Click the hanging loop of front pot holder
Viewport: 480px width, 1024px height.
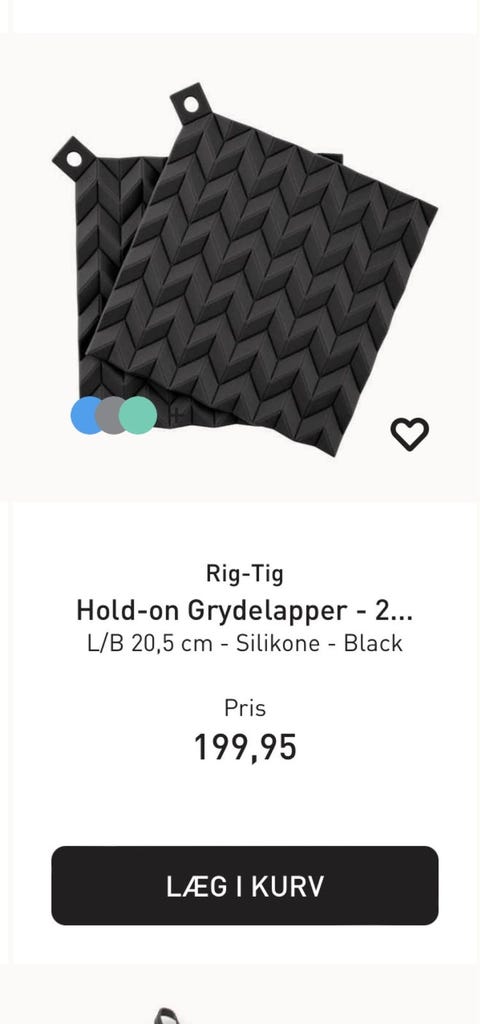tap(191, 104)
